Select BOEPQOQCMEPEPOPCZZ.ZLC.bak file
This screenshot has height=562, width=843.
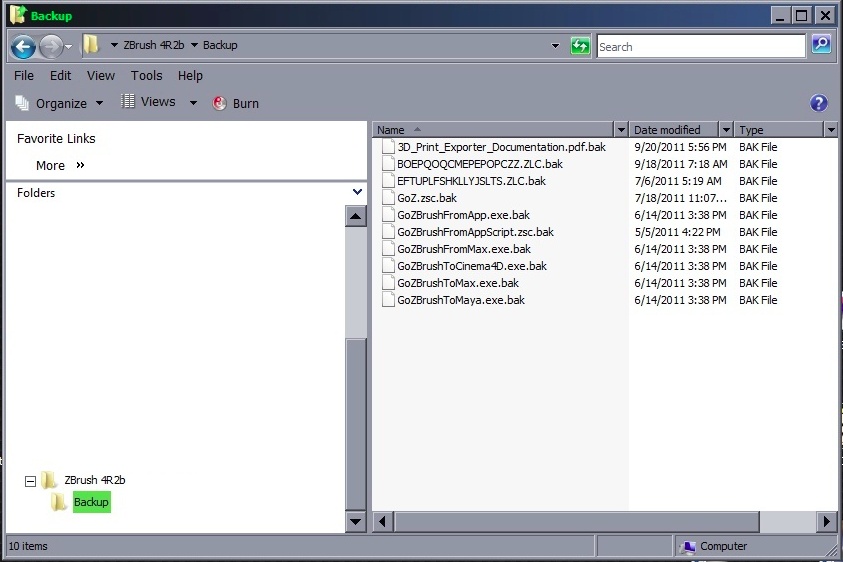tap(480, 164)
